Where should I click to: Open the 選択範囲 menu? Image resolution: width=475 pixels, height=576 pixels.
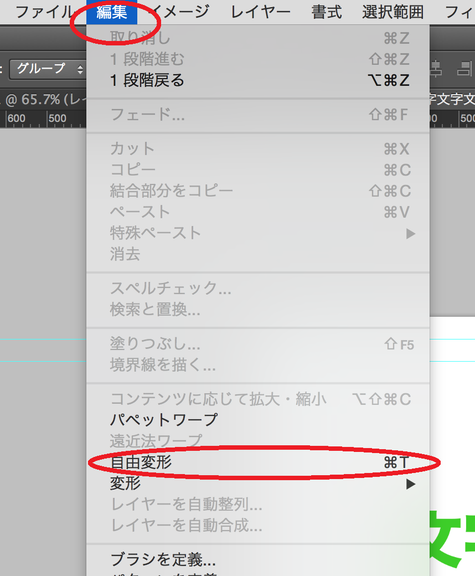(x=393, y=12)
